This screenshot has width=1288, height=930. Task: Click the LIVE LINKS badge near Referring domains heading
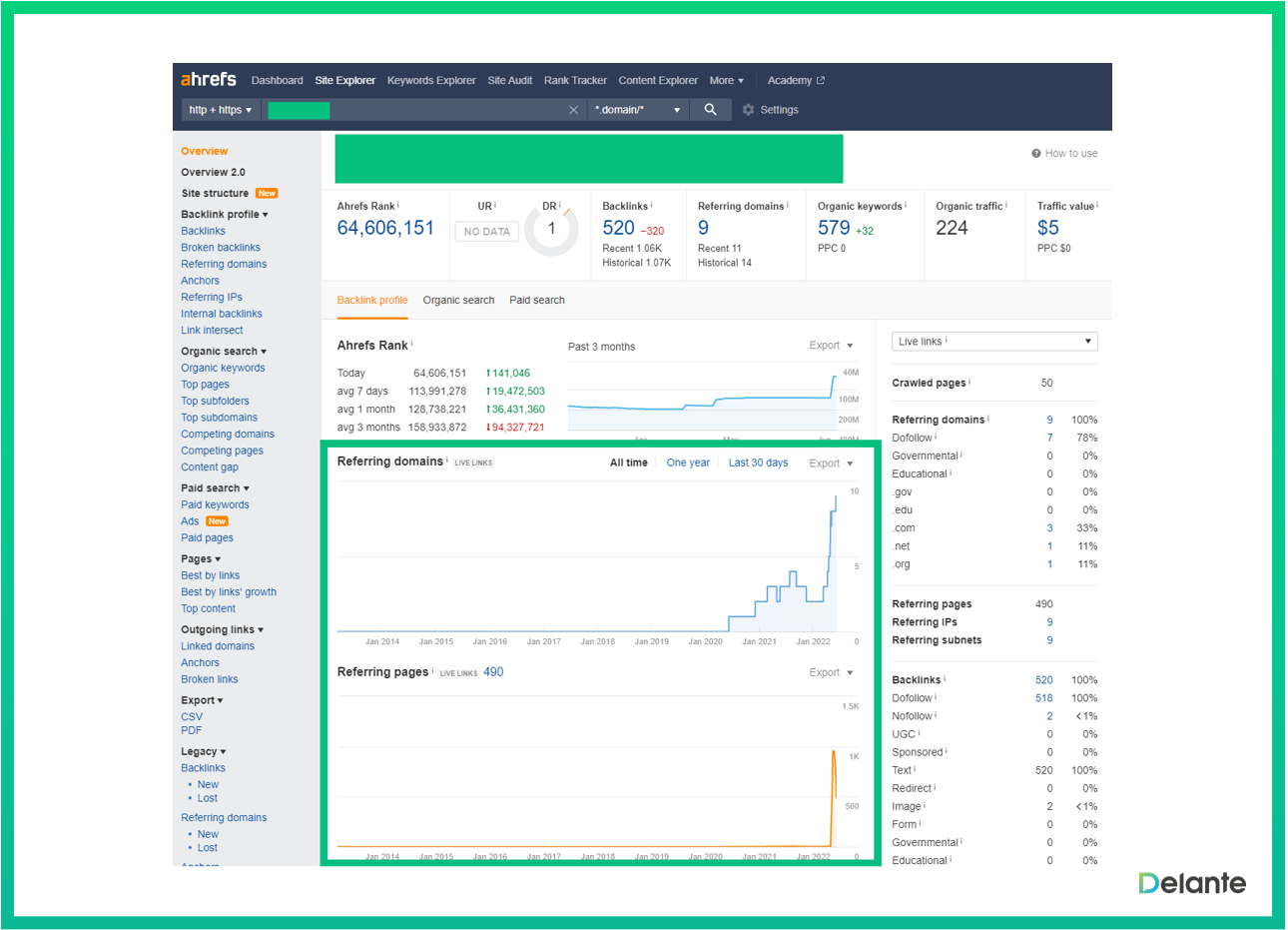(473, 463)
